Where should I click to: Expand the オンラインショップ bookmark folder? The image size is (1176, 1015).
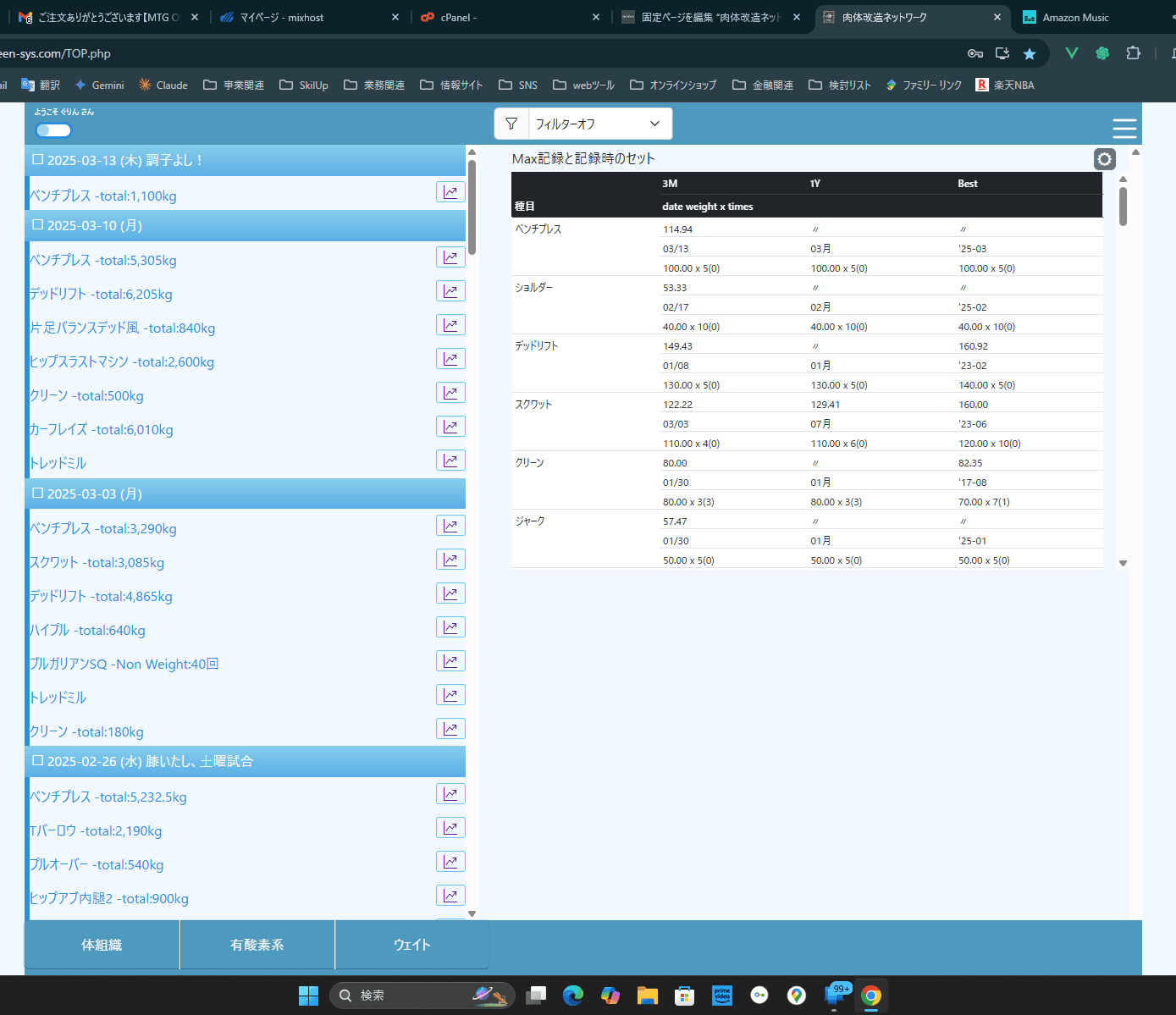(673, 85)
